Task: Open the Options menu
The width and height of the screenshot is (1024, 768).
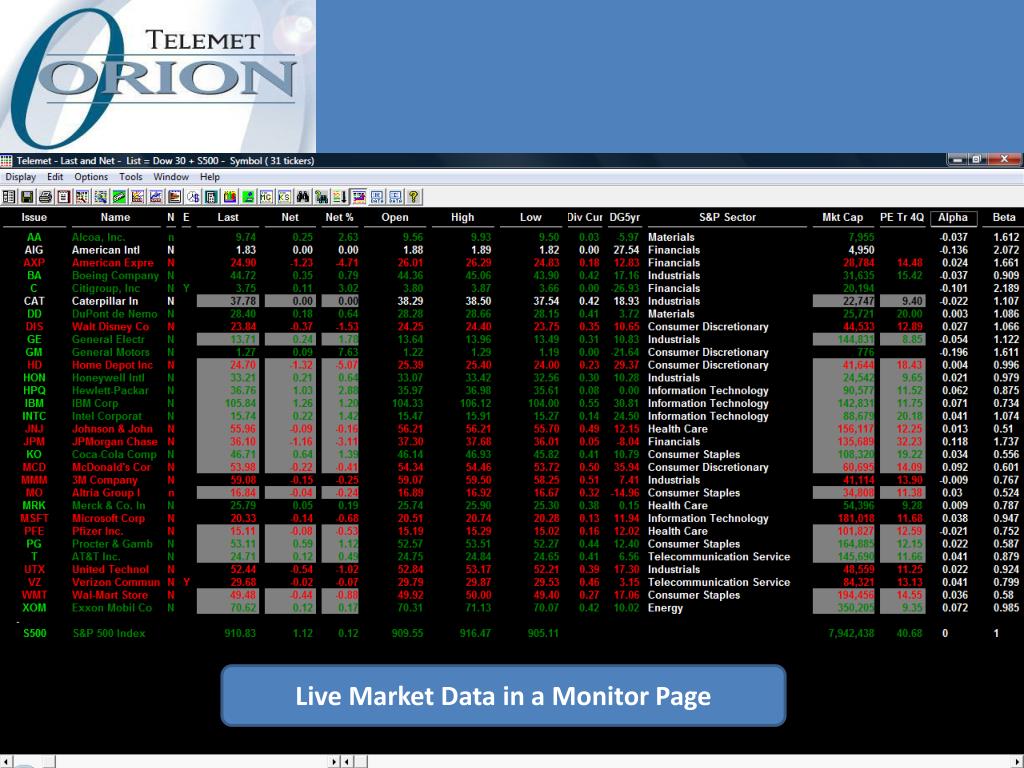Action: (91, 177)
